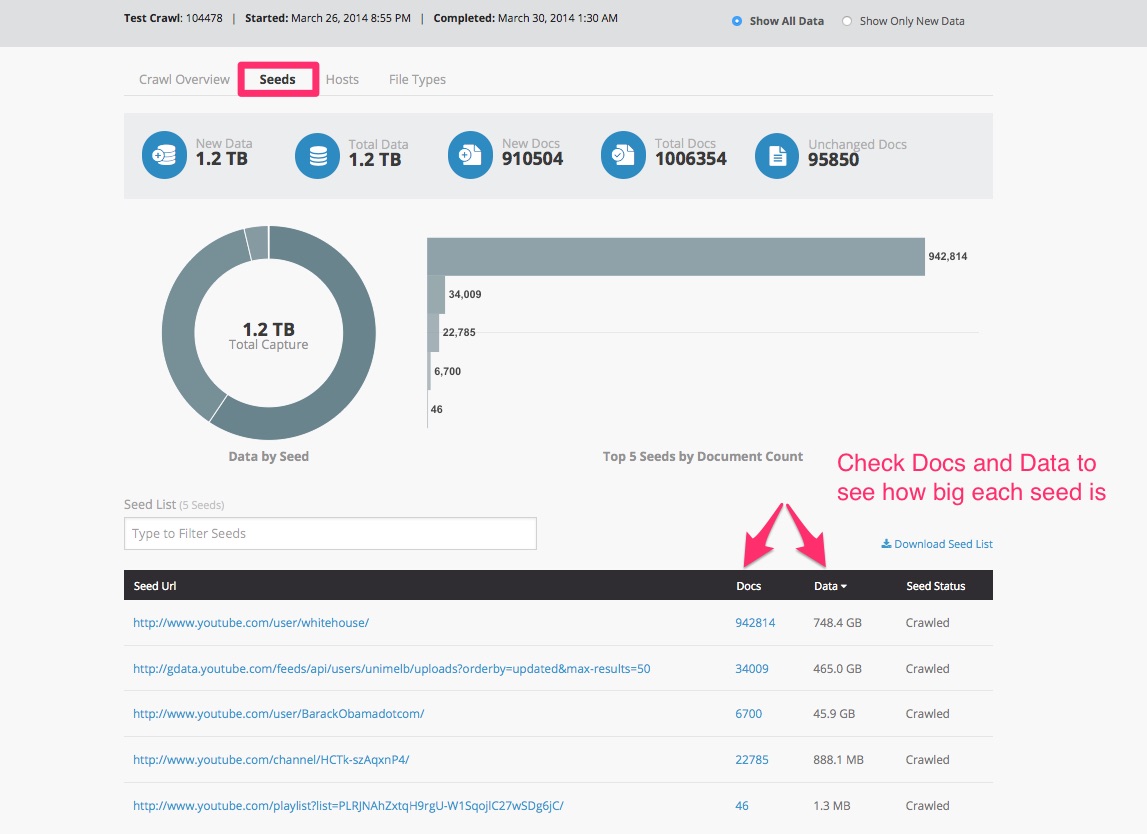
Task: Click the Total Docs icon
Action: pos(624,156)
